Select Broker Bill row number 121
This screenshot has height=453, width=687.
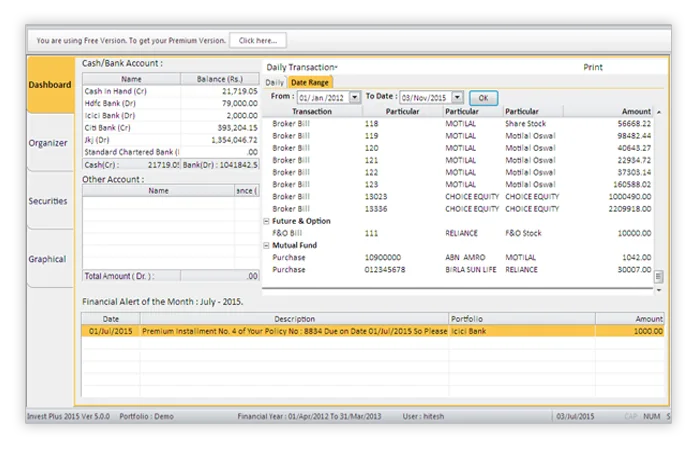pyautogui.click(x=458, y=160)
